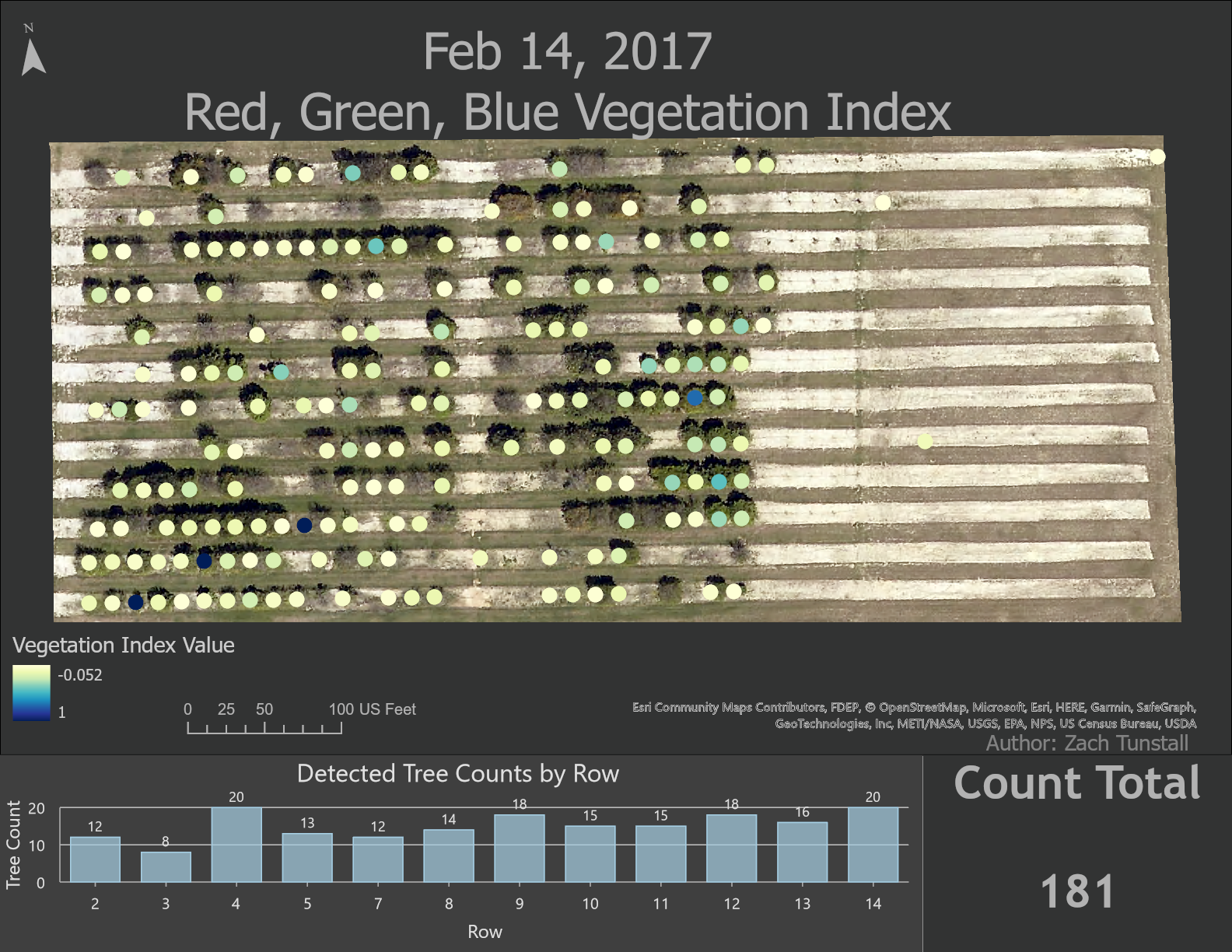This screenshot has height=952, width=1232.
Task: Click the north arrow symbol
Action: click(x=33, y=51)
